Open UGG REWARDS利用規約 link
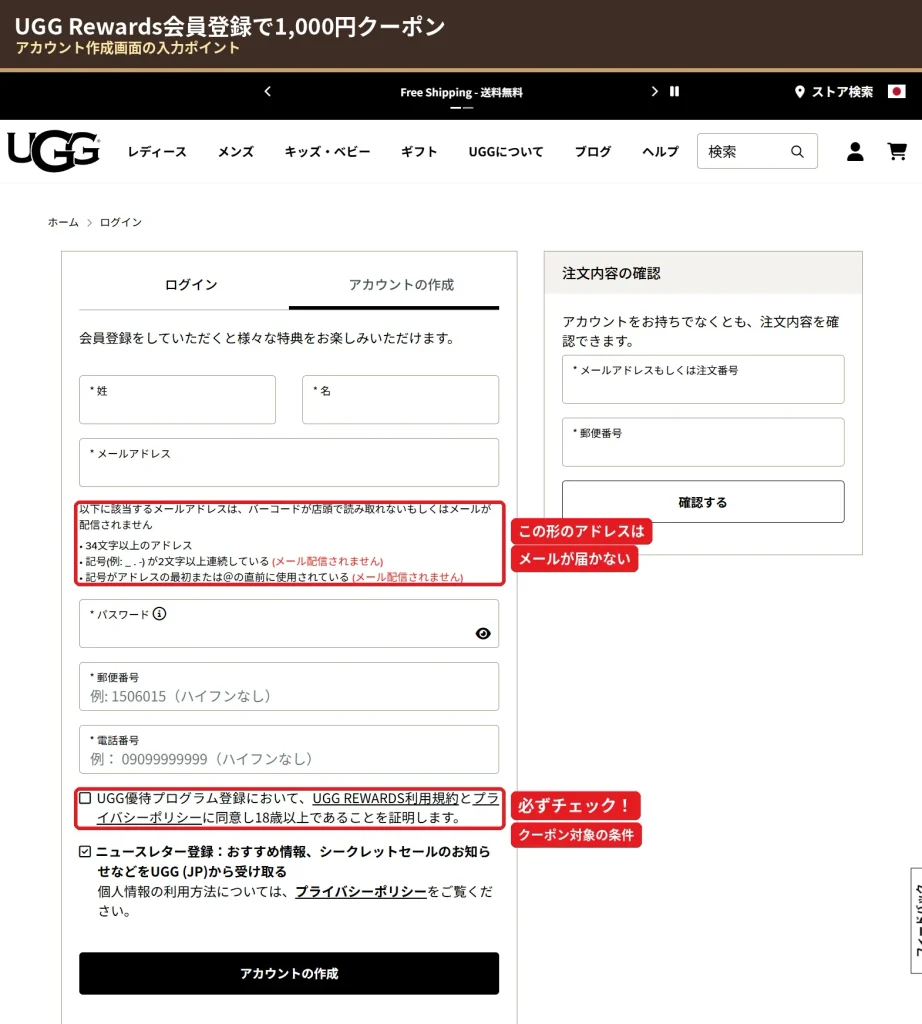This screenshot has width=922, height=1024. (385, 798)
